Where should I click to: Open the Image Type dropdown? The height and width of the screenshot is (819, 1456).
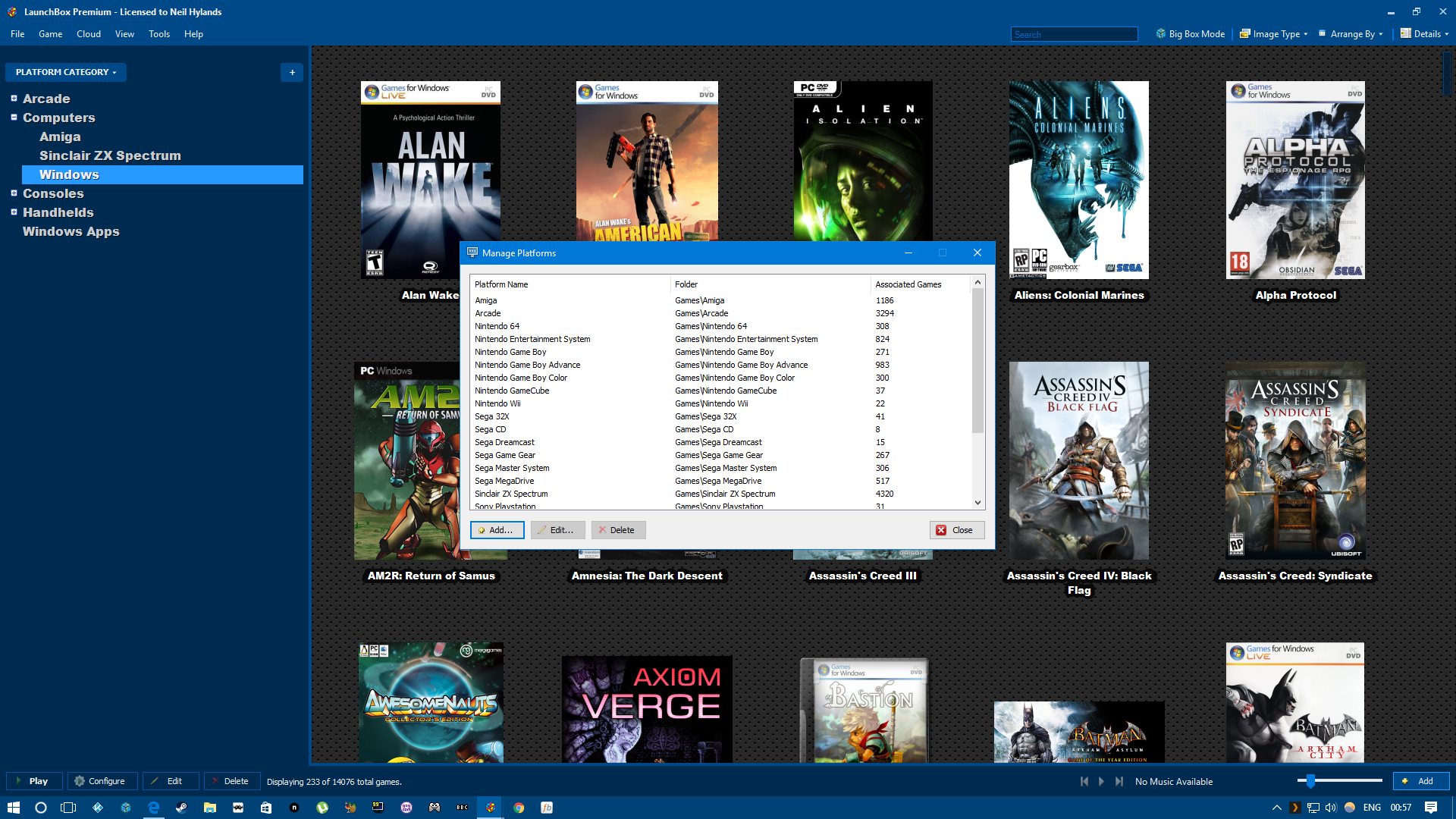pos(1274,34)
